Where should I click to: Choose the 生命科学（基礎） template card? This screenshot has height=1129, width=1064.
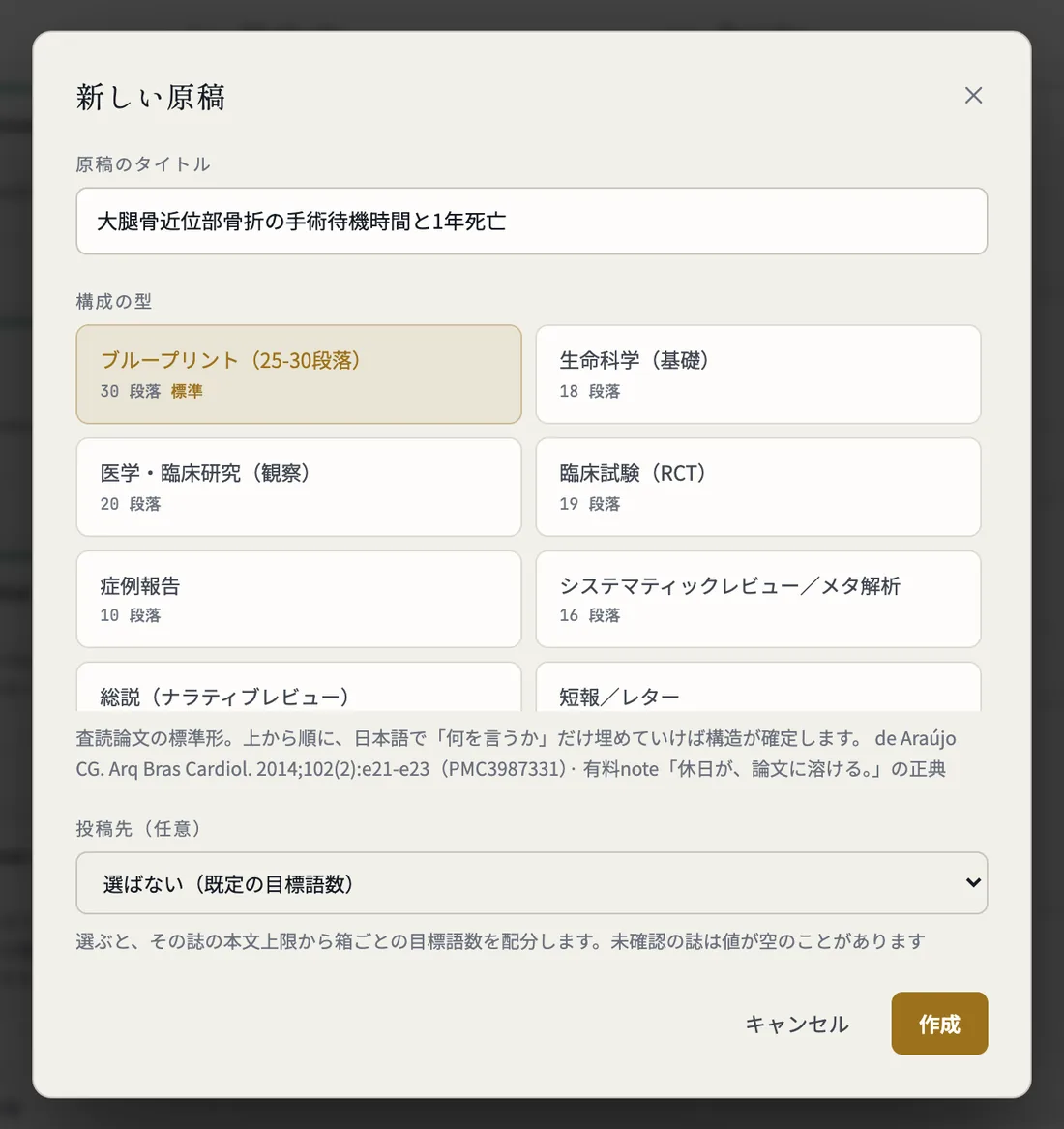[x=758, y=373]
